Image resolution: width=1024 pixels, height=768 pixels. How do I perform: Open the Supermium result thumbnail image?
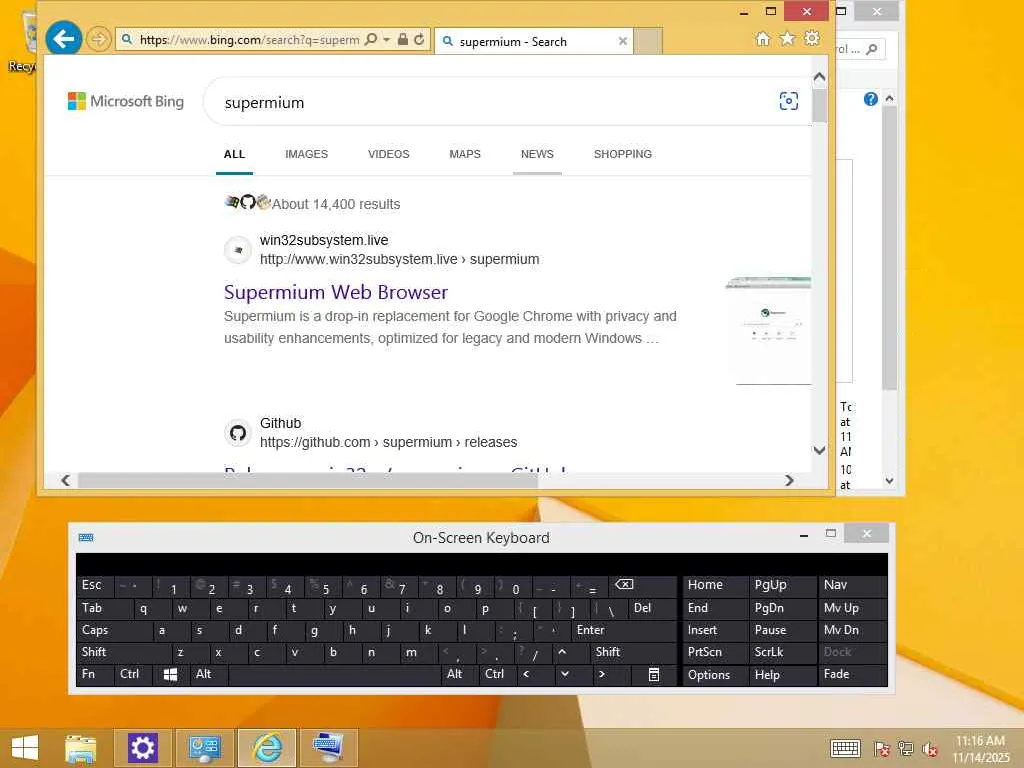point(769,330)
